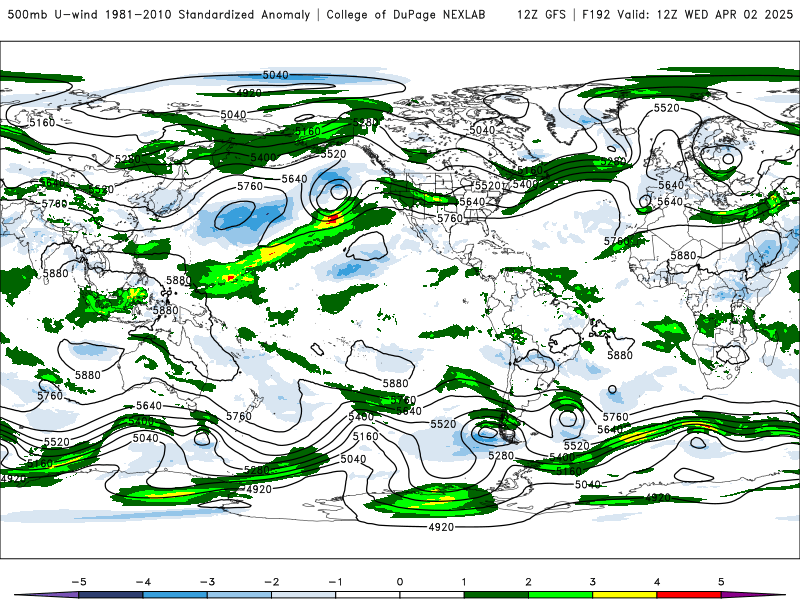
Task: Click the dark green 1 to 2 colorbar segment
Action: pos(496,595)
